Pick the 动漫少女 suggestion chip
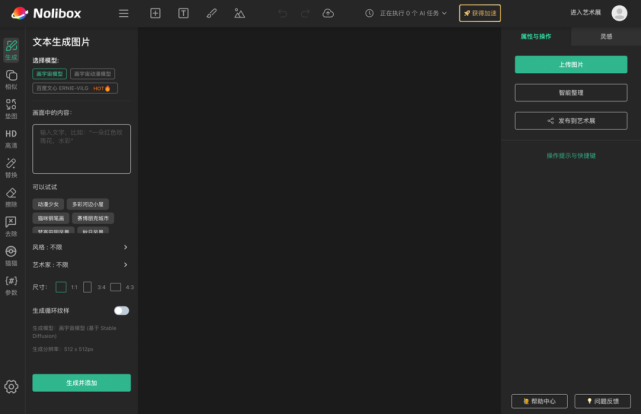Screen dimensions: 641x414 [x=48, y=204]
